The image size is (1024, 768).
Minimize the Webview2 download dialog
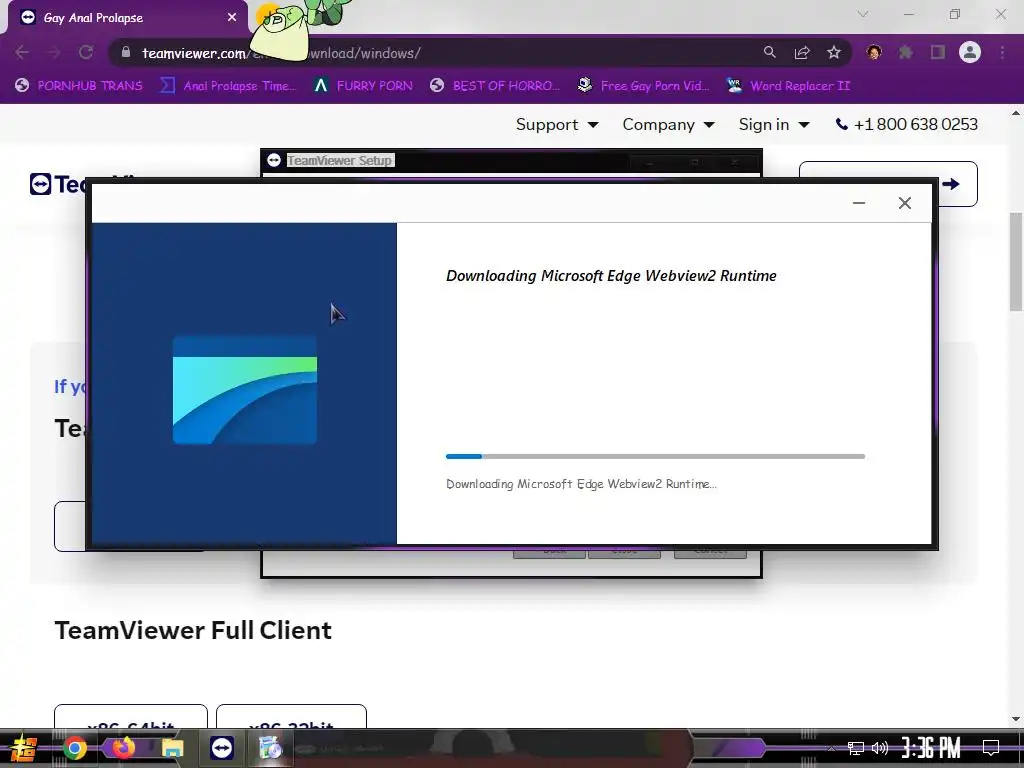pyautogui.click(x=859, y=203)
